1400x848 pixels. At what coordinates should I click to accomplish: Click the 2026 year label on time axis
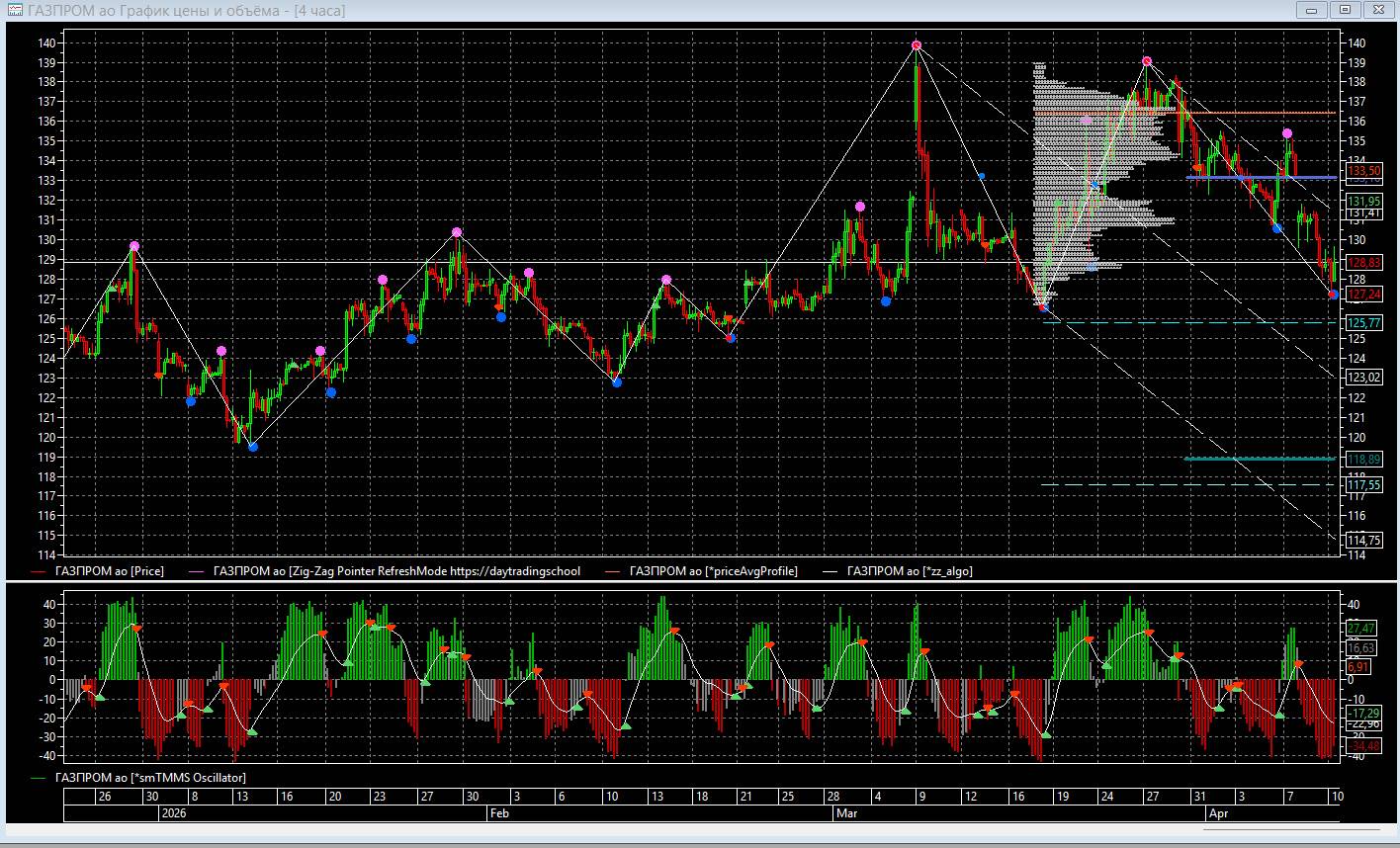(x=173, y=813)
